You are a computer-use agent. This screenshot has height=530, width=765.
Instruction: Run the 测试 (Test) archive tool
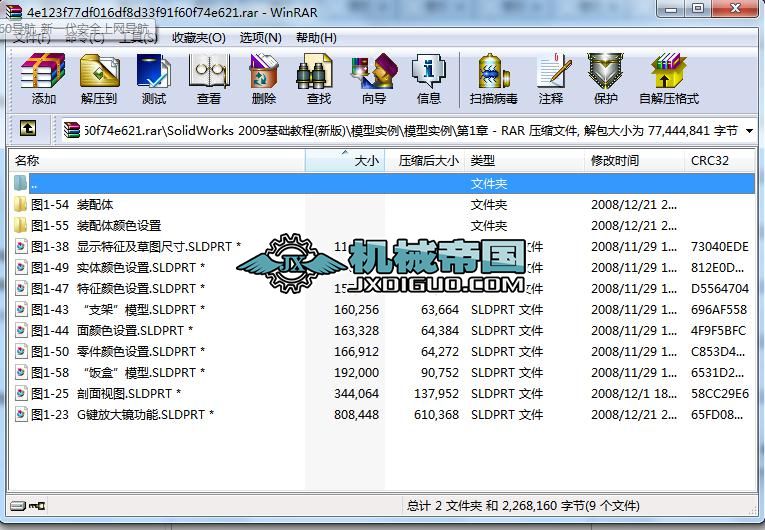(154, 78)
